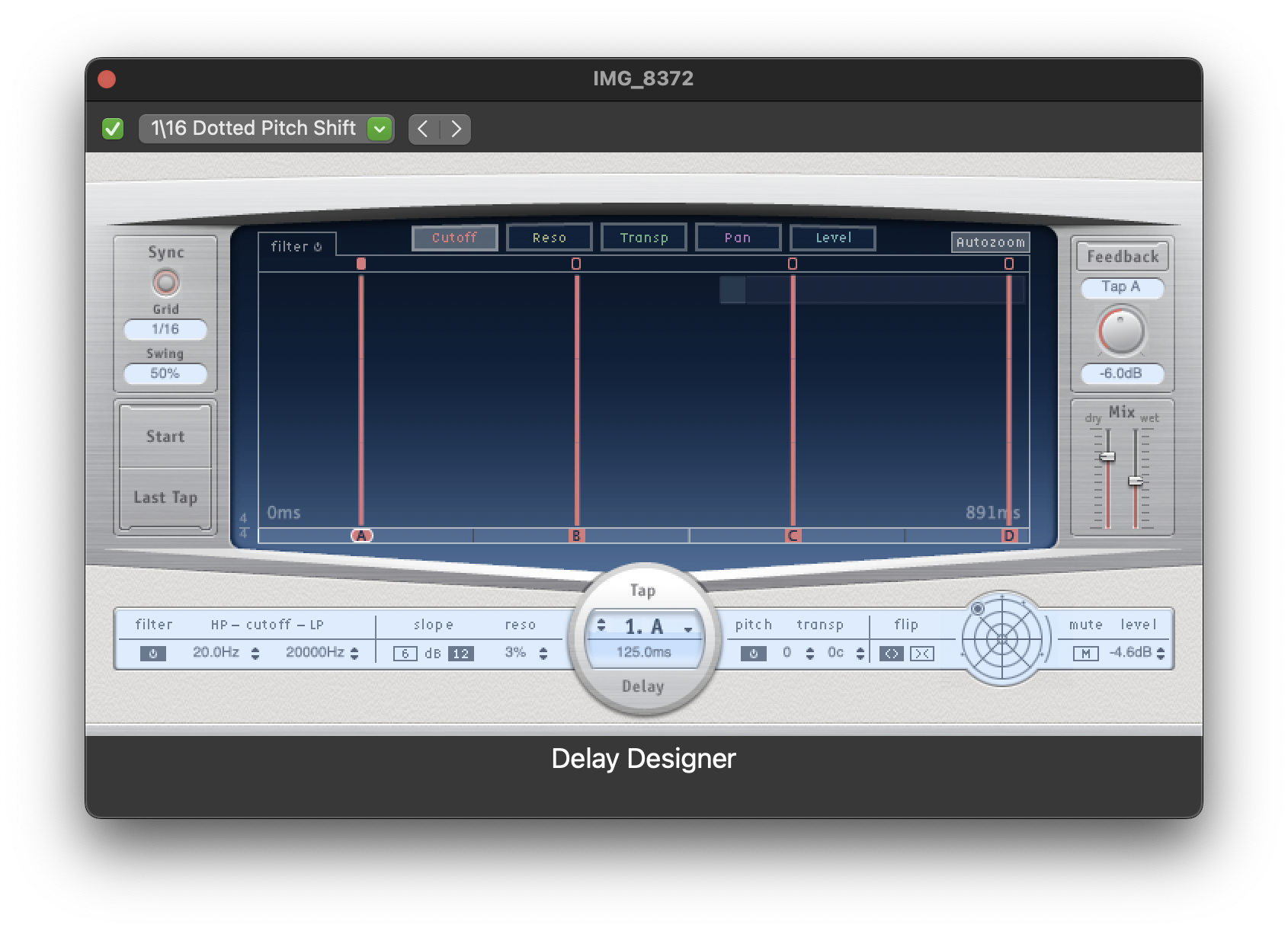Select tap B marker in identification bar

click(x=576, y=536)
